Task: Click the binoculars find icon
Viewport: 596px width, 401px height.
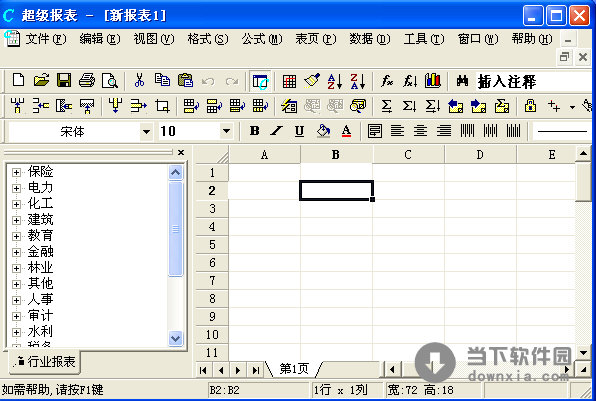Action: 462,81
